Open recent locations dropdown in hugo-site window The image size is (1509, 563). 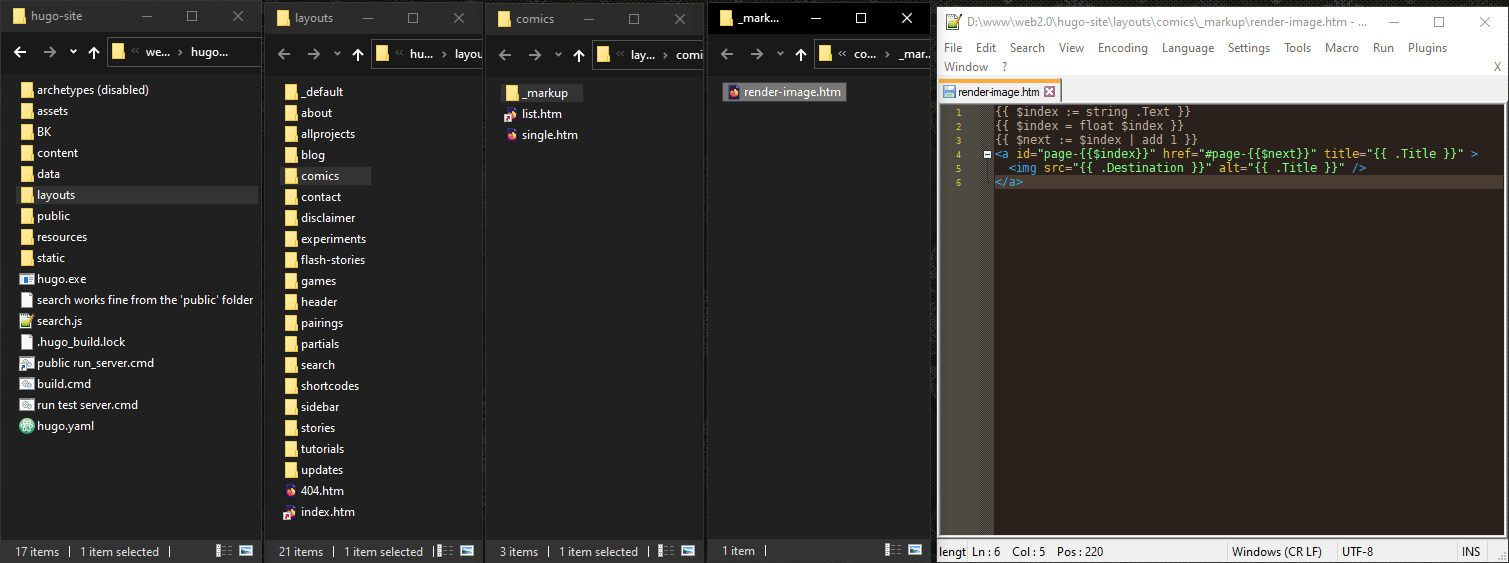coord(73,53)
